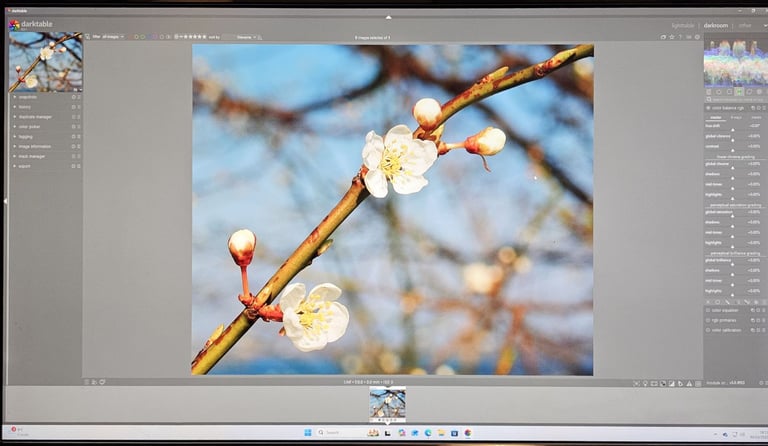
Task: Enable the color equalizer module
Action: (708, 310)
